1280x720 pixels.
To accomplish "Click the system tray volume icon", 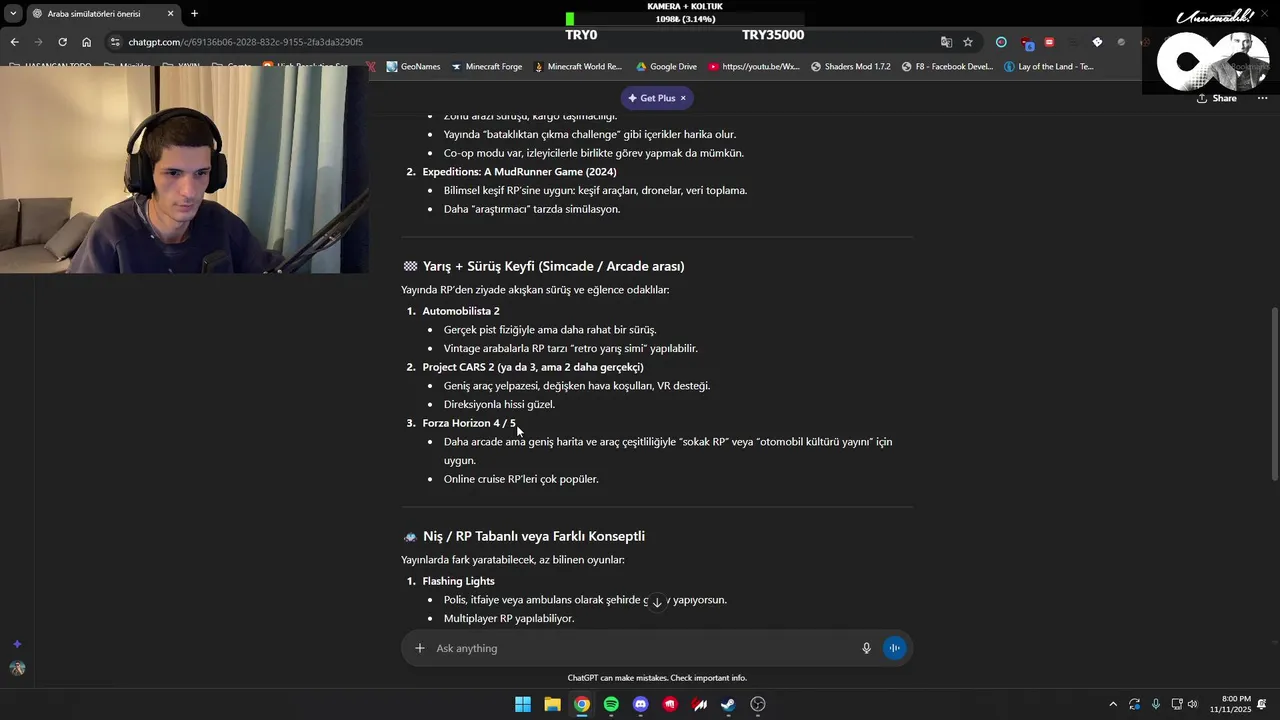I will [1192, 704].
